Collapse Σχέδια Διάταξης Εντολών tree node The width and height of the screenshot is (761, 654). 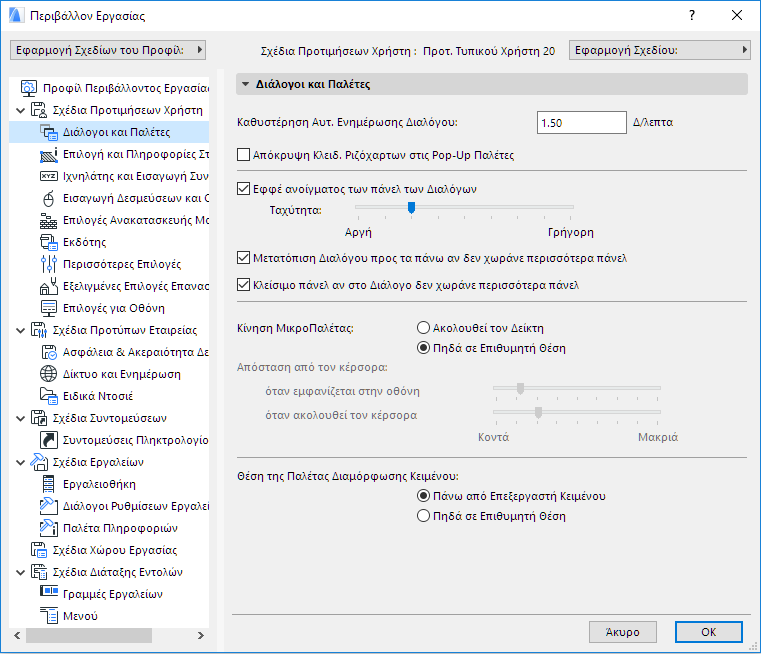tap(20, 572)
